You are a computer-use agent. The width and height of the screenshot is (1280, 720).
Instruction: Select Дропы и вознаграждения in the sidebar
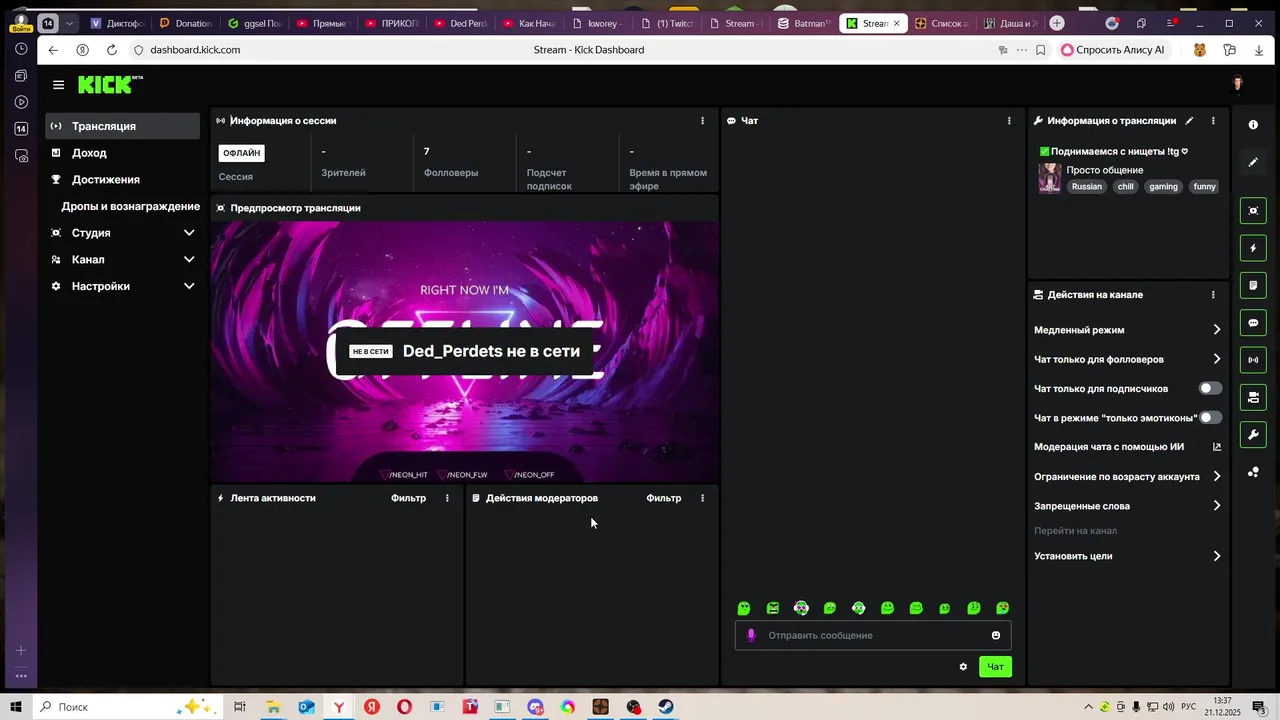point(123,206)
